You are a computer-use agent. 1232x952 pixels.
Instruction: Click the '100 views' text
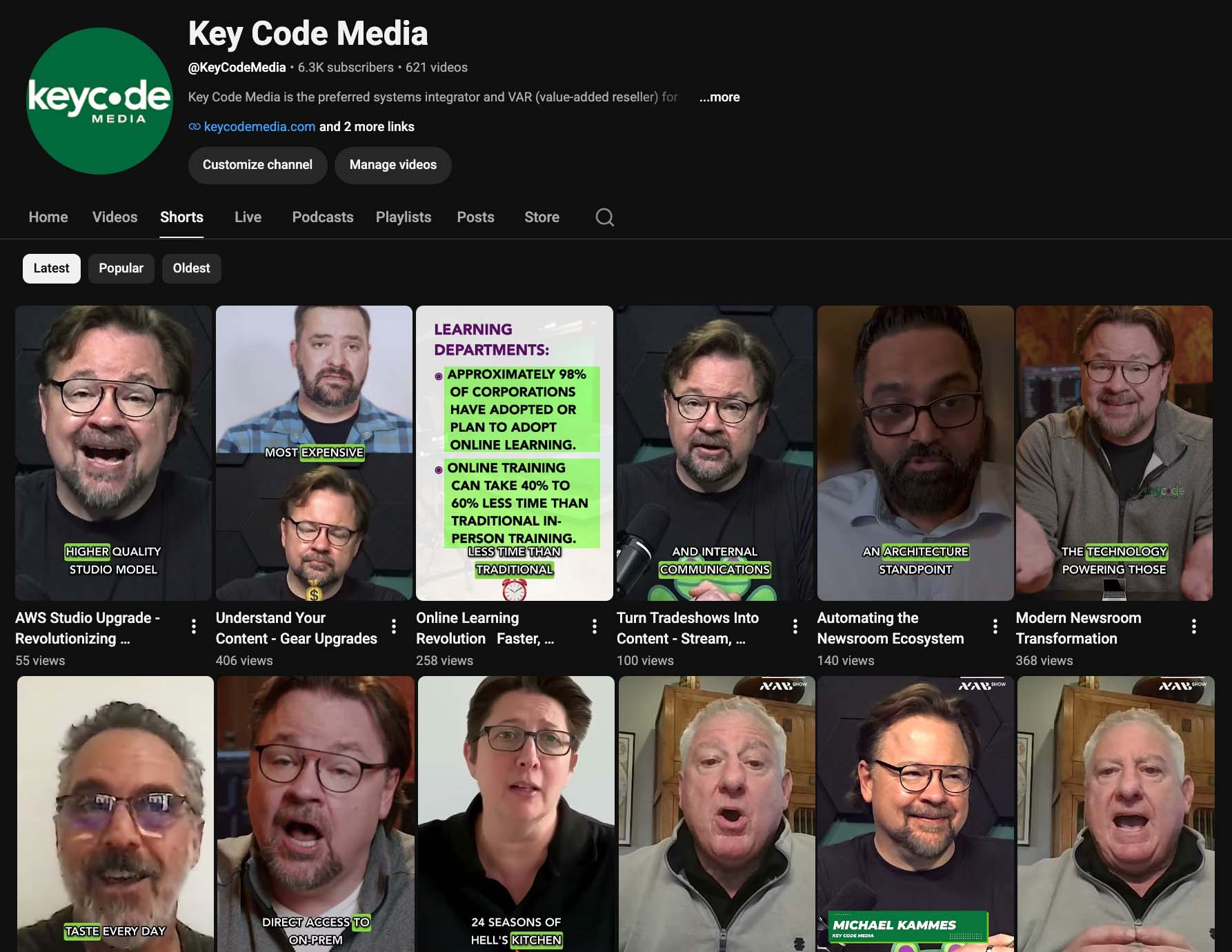645,661
